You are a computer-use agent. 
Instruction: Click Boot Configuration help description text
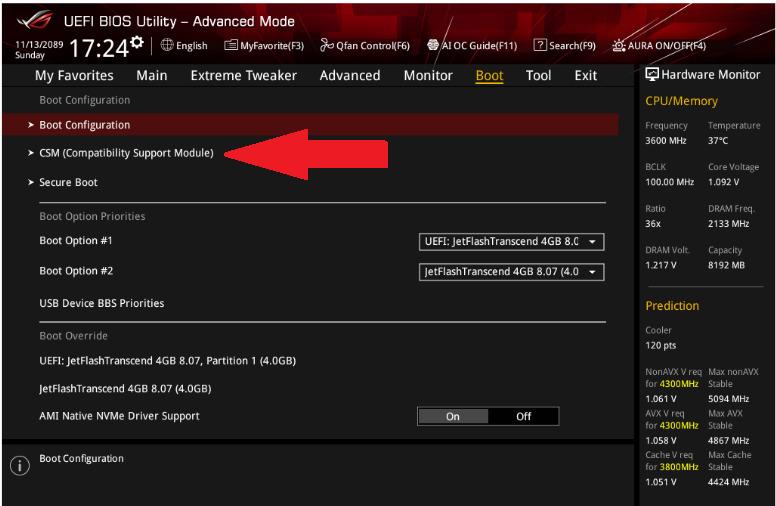tap(81, 459)
